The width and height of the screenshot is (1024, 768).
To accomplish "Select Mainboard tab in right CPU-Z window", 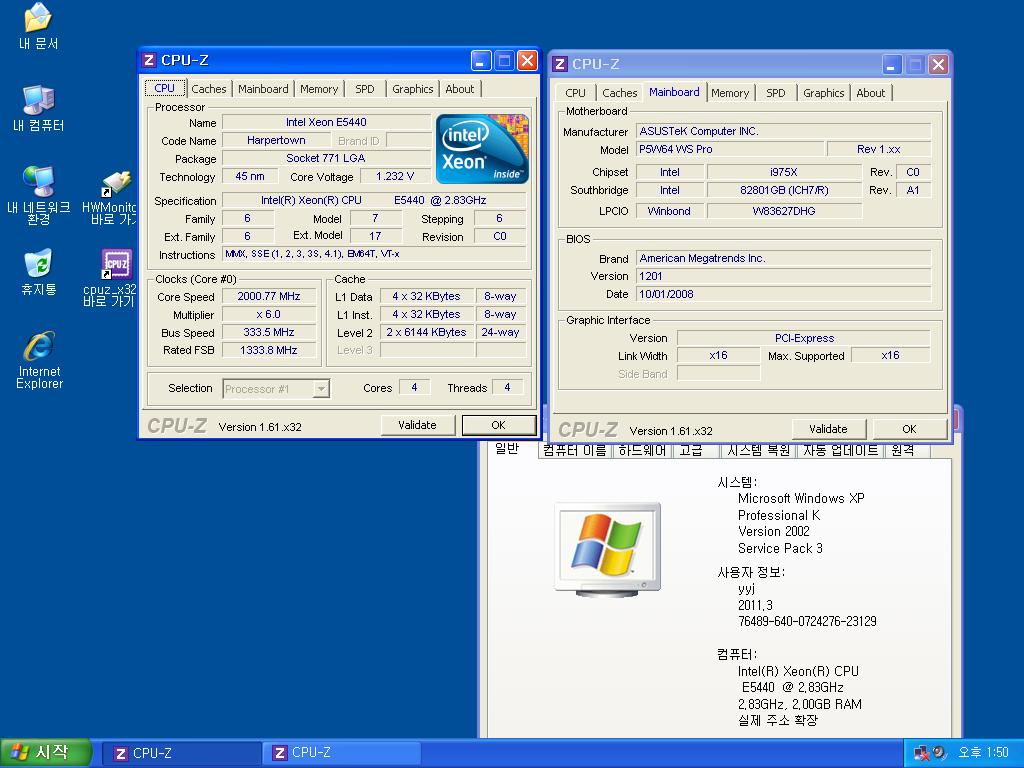I will pos(675,92).
